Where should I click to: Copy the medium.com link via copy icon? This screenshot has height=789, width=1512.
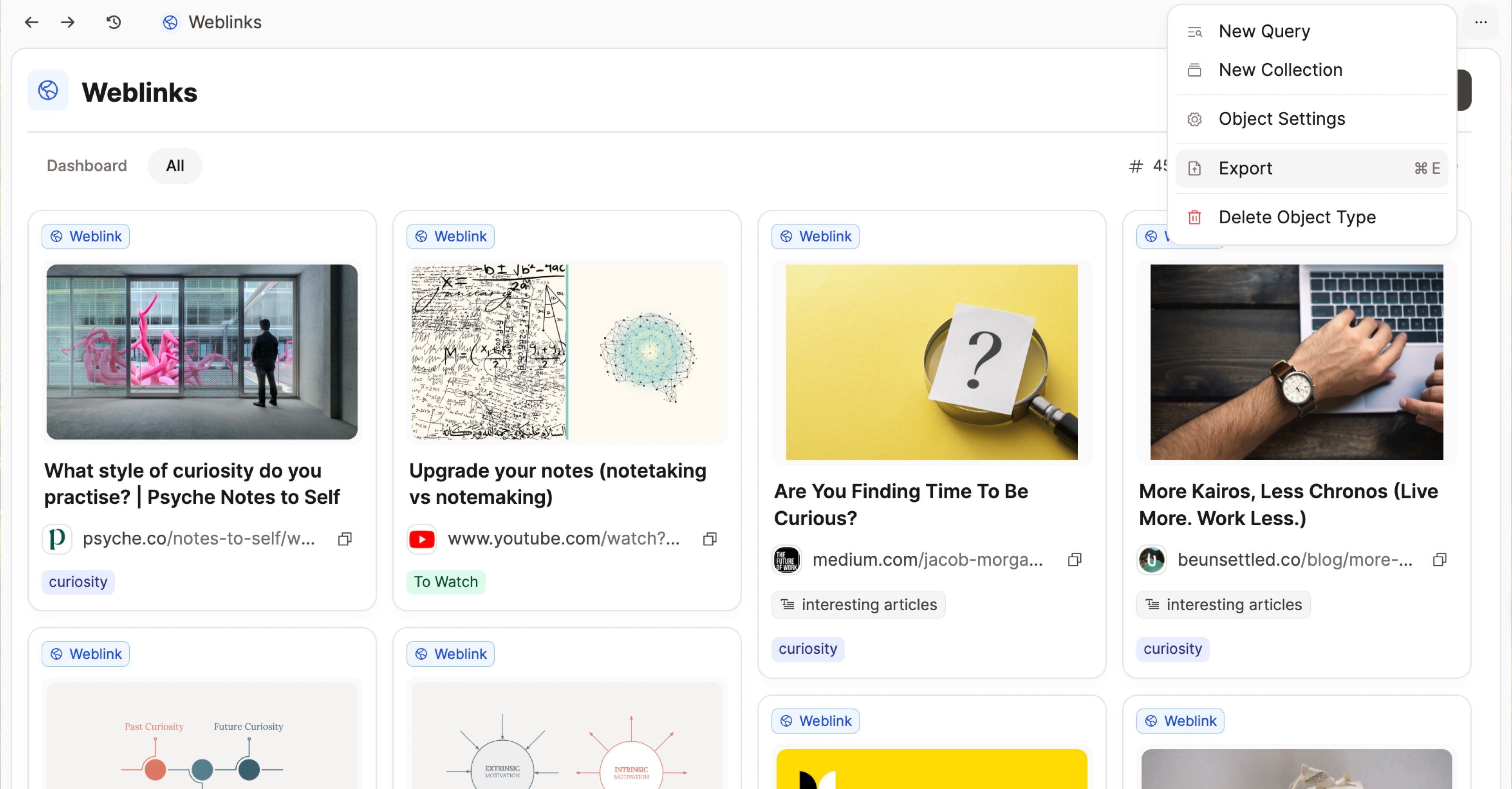(x=1075, y=560)
